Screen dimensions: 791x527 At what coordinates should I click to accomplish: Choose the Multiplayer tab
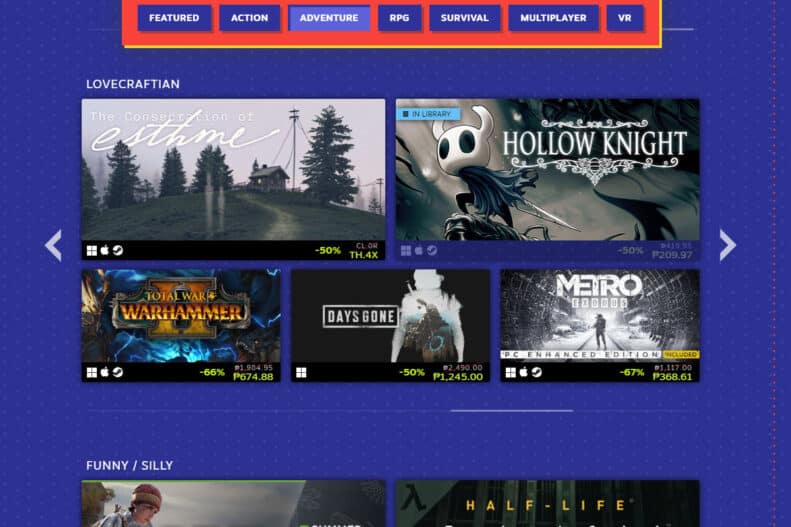(x=553, y=18)
